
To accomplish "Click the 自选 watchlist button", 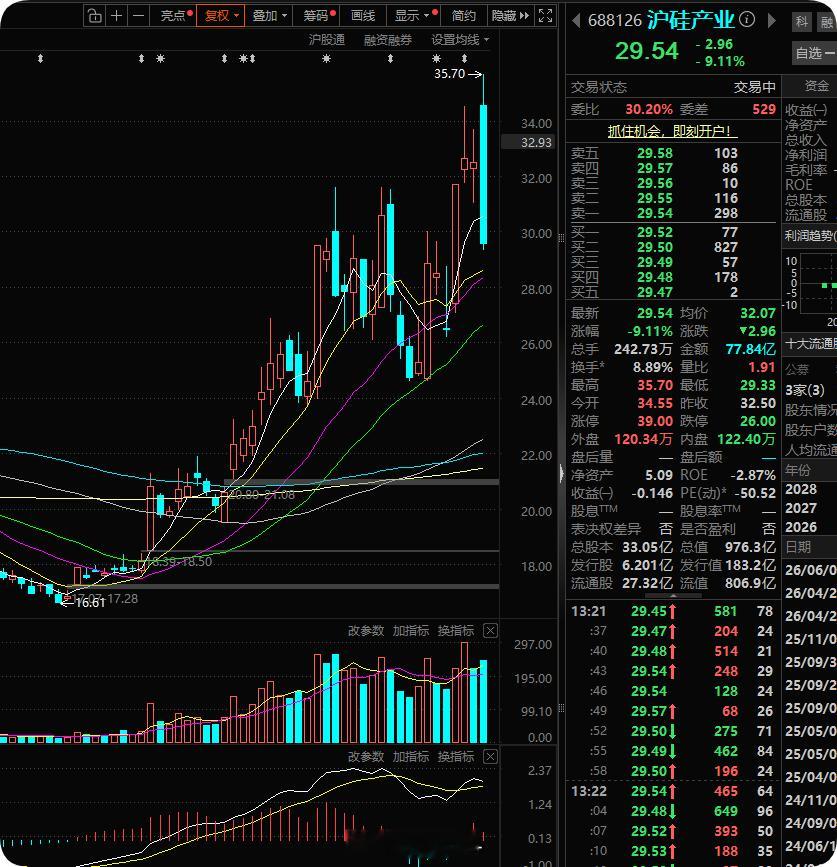I will pyautogui.click(x=814, y=53).
